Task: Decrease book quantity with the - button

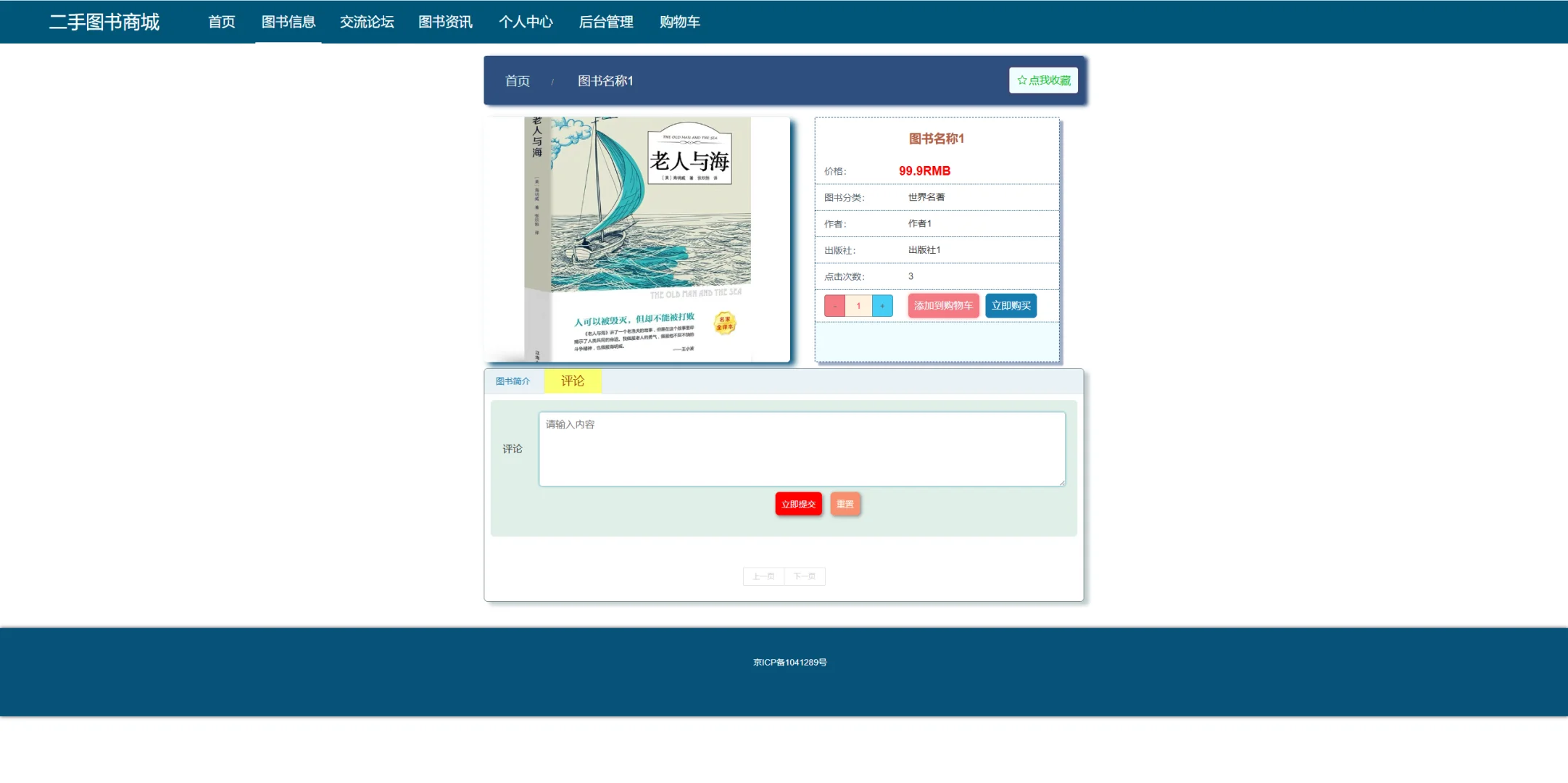Action: pyautogui.click(x=834, y=305)
